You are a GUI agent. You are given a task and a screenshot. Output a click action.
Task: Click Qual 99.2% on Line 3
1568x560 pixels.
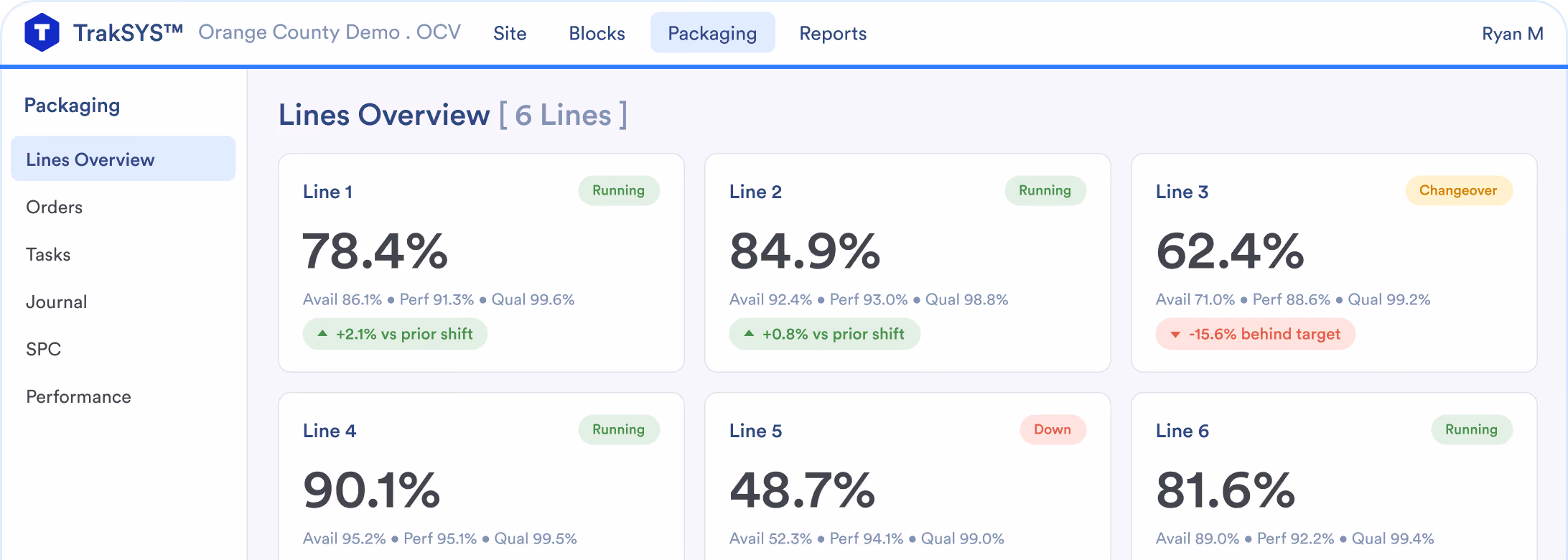1389,299
